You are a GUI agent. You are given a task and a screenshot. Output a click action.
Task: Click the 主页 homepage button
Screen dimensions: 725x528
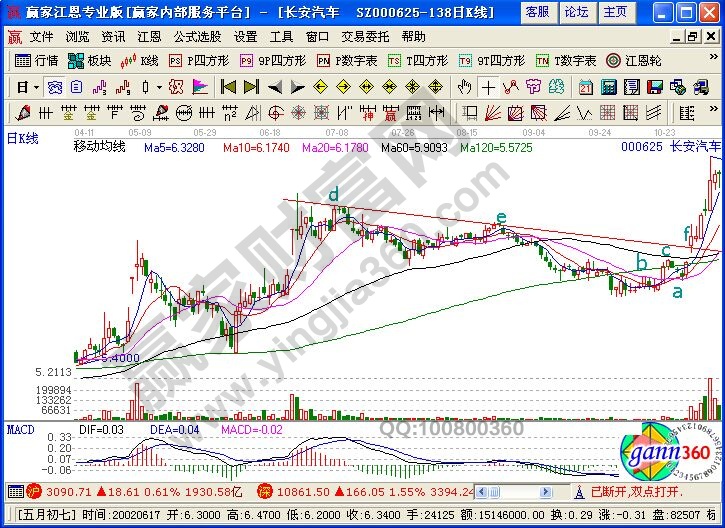(614, 12)
